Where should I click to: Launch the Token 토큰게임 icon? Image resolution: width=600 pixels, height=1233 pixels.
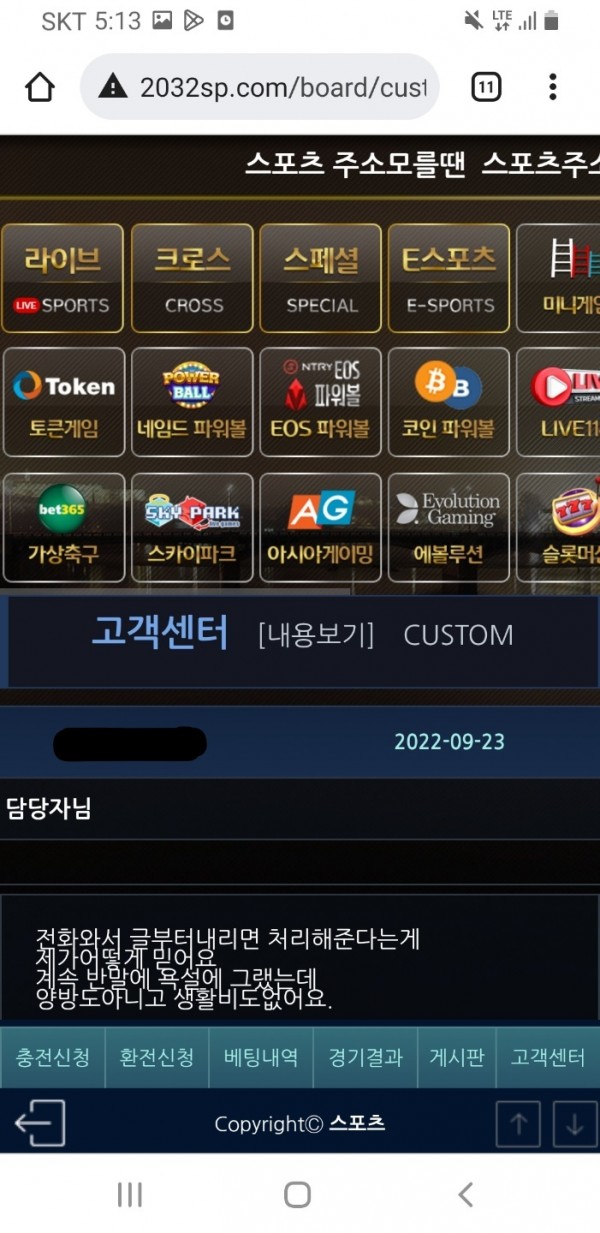tap(64, 402)
